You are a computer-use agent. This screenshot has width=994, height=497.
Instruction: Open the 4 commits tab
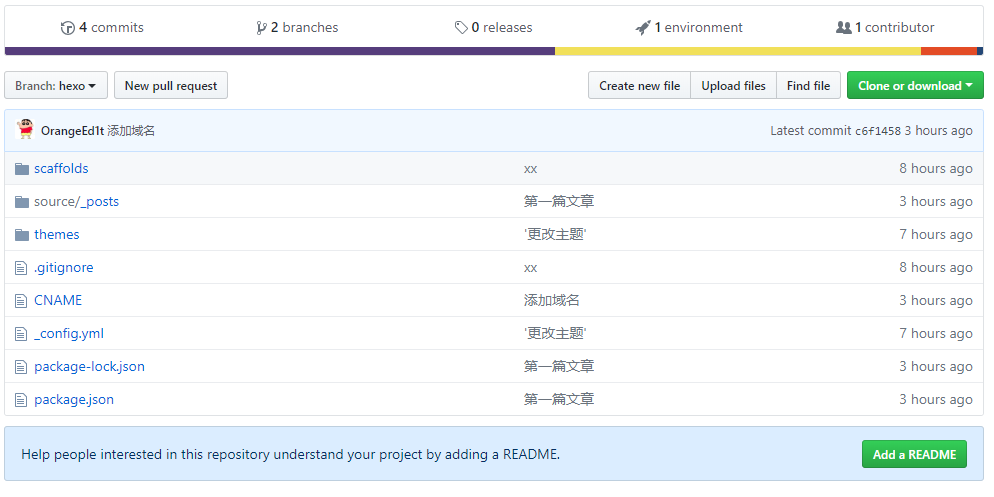click(x=102, y=28)
